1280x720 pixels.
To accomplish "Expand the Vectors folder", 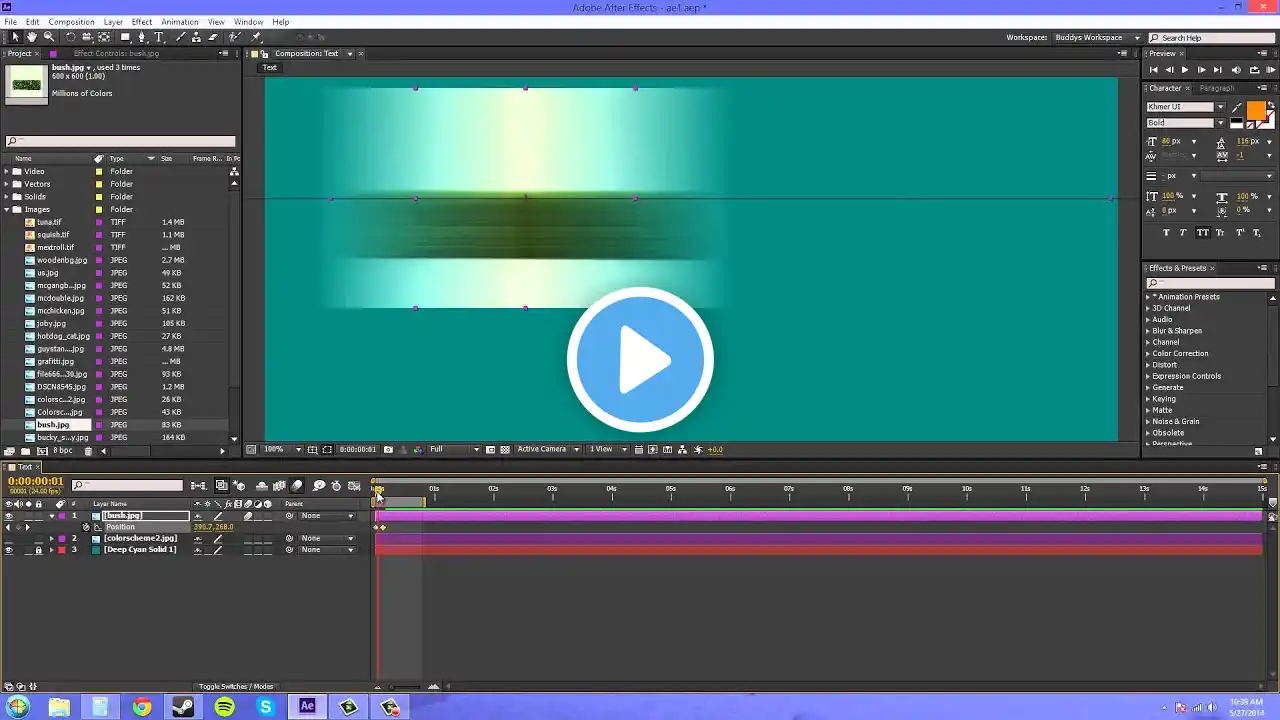I will click(6, 184).
